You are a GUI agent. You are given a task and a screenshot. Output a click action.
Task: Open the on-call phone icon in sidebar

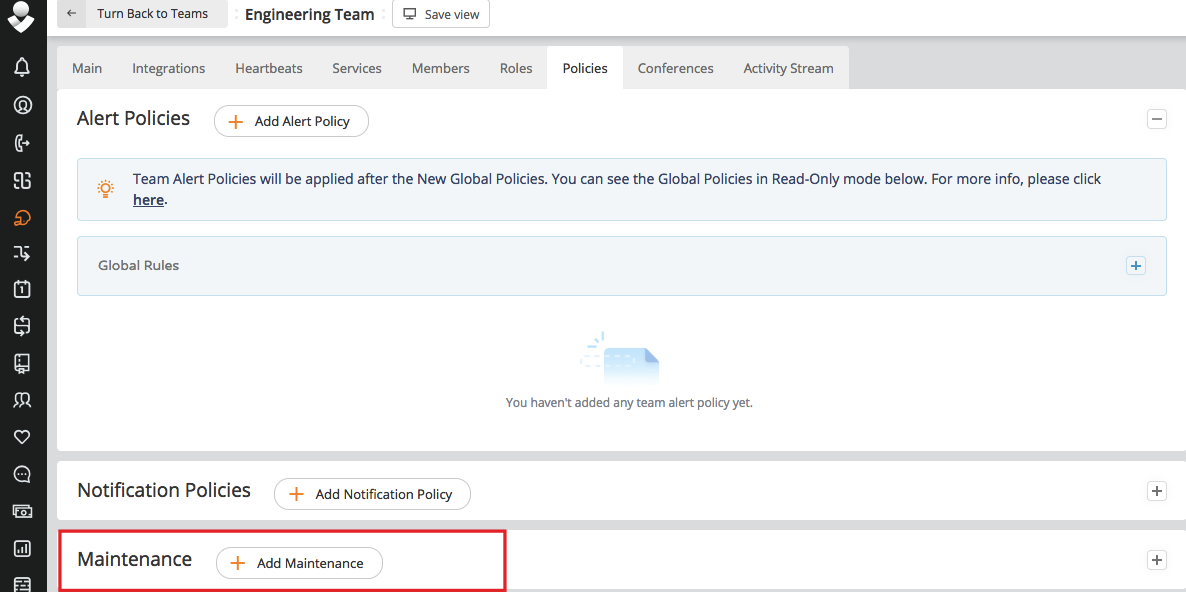pos(22,143)
